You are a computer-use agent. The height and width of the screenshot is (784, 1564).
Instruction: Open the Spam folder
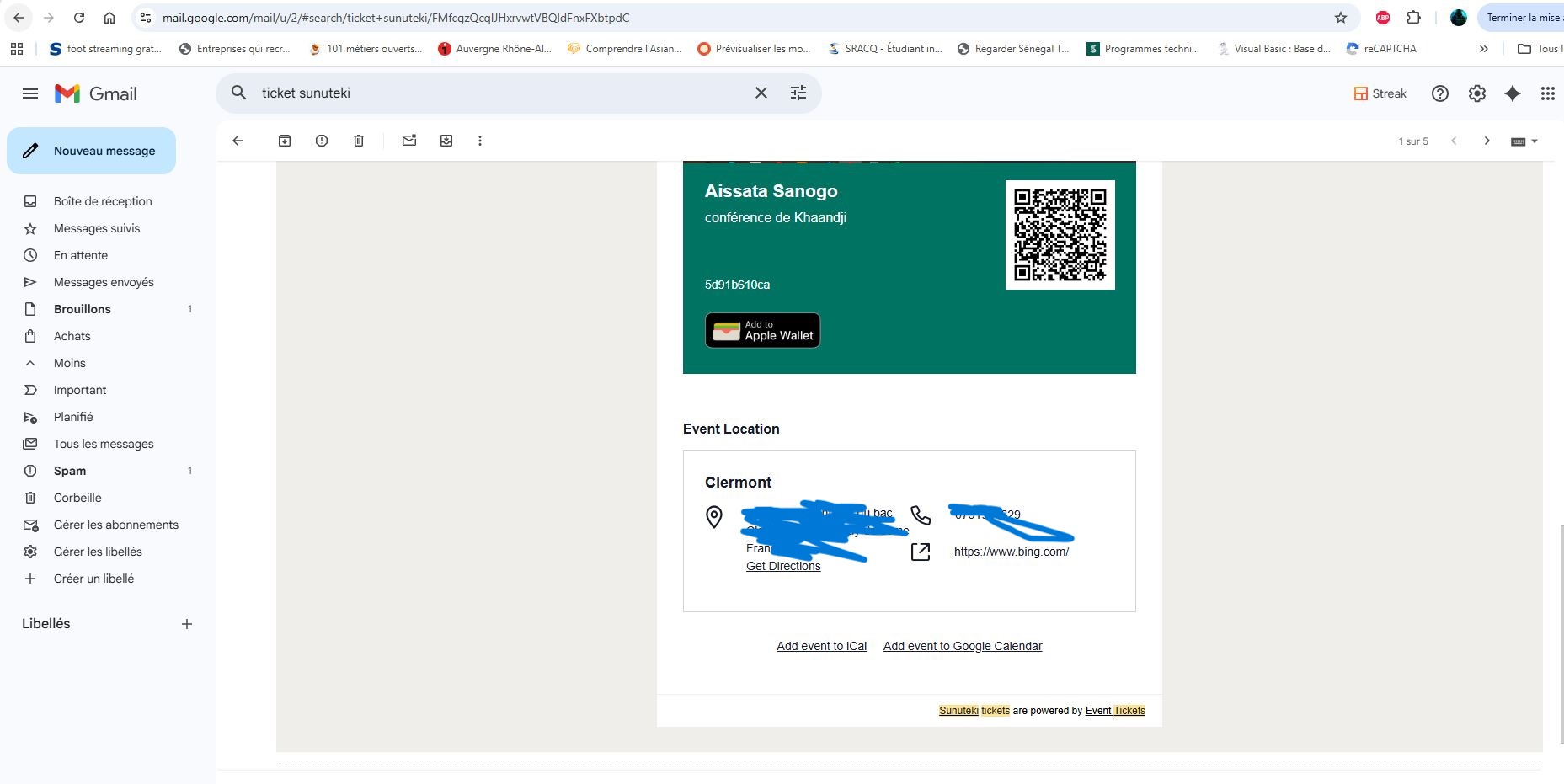[x=70, y=471]
